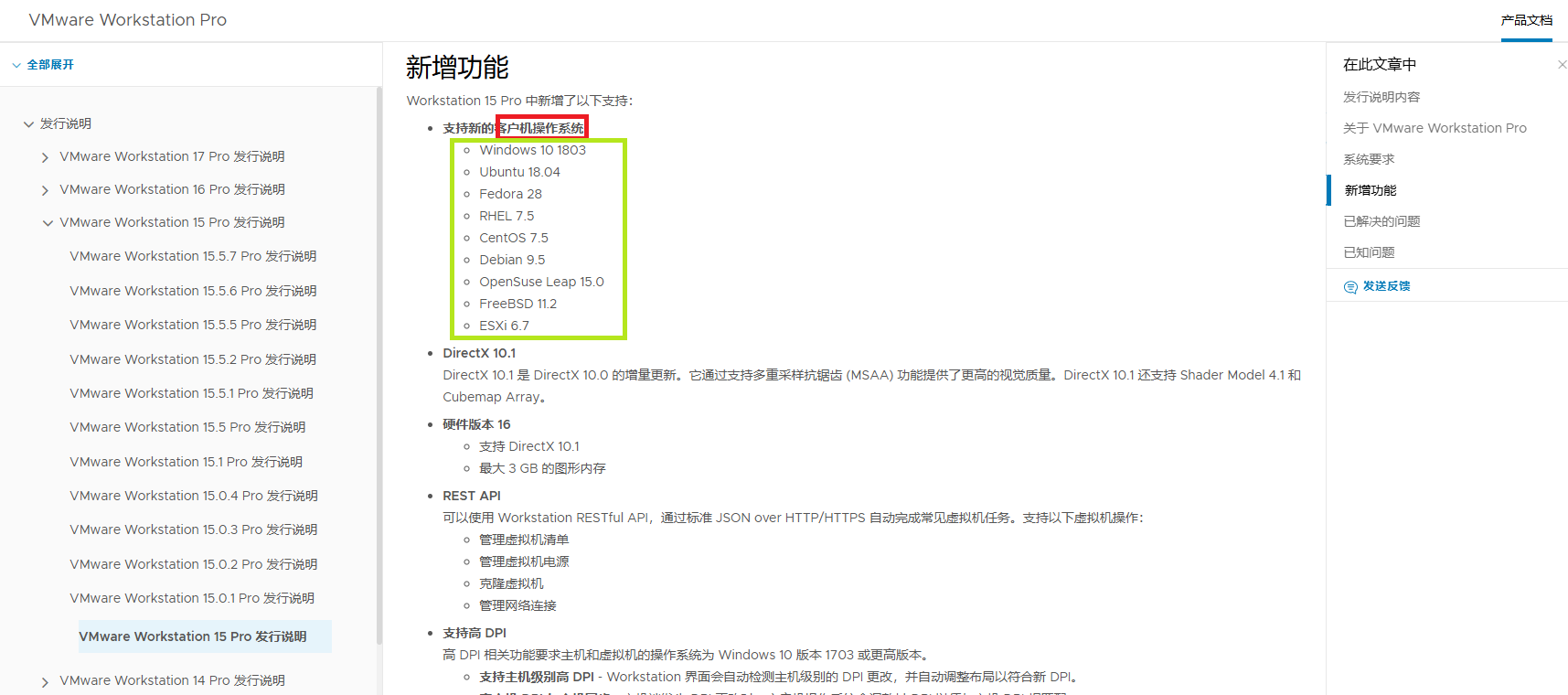Click the 新增功能 page heading
The width and height of the screenshot is (1568, 695).
[457, 68]
